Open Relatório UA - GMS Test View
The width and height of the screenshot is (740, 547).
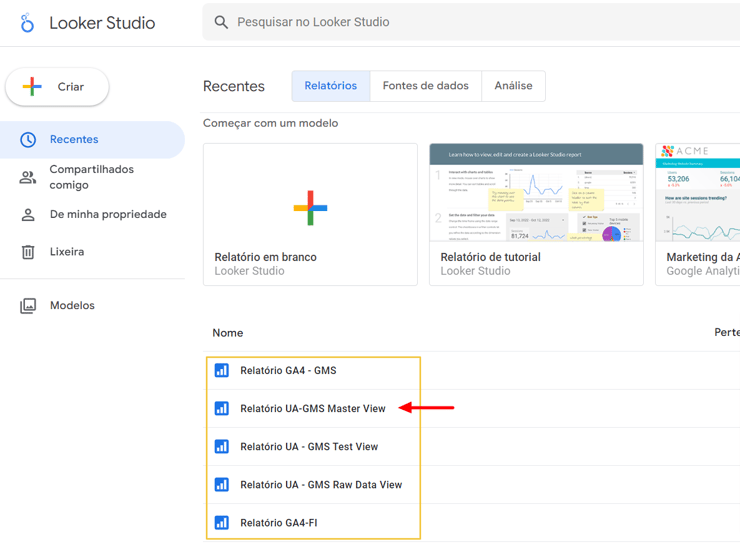click(309, 447)
